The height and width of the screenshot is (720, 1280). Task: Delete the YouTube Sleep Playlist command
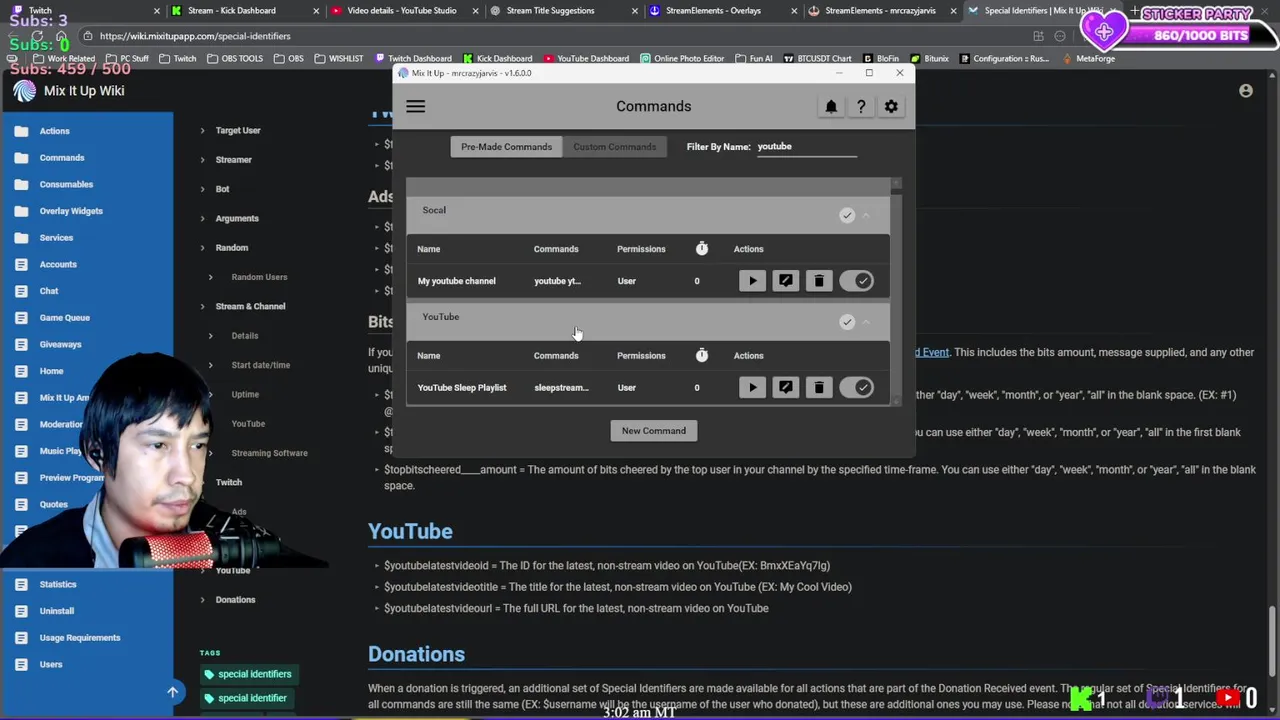(819, 387)
